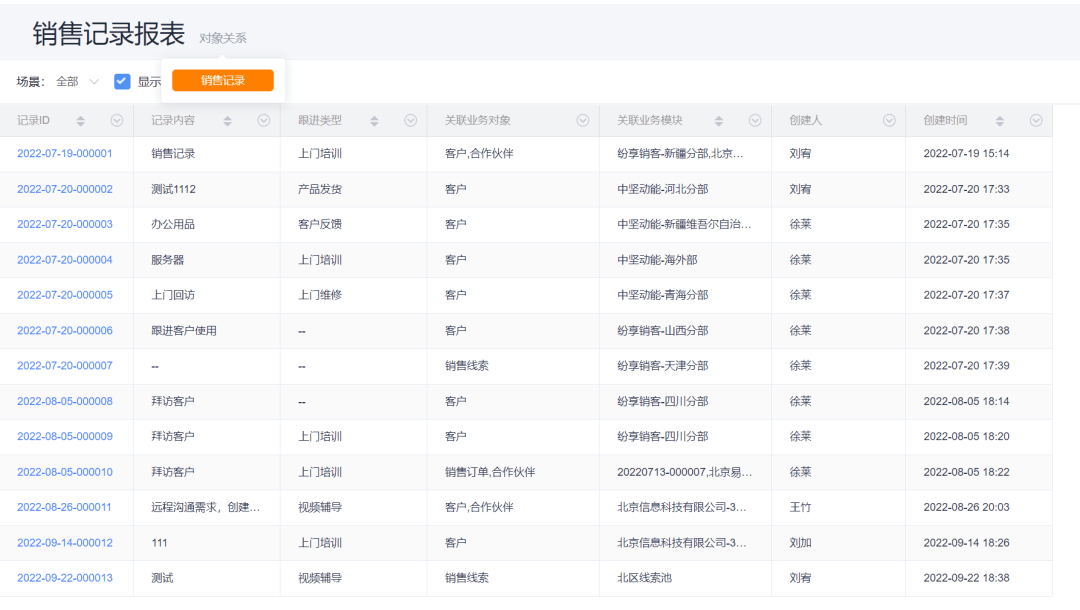1080x610 pixels.
Task: Click the orange 销售记录 button
Action: (x=222, y=81)
